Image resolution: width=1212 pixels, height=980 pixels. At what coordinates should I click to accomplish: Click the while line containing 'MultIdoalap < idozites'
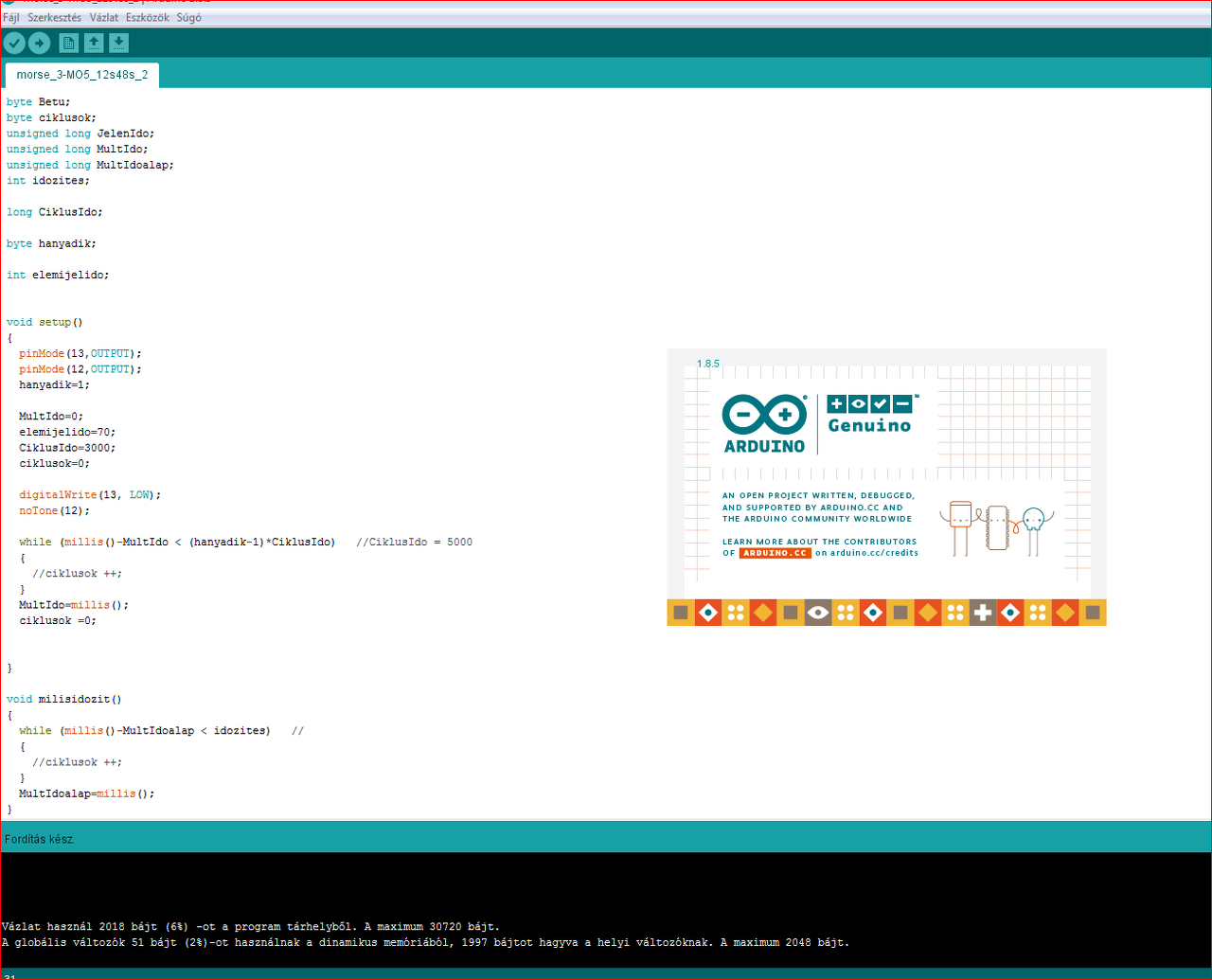(161, 731)
